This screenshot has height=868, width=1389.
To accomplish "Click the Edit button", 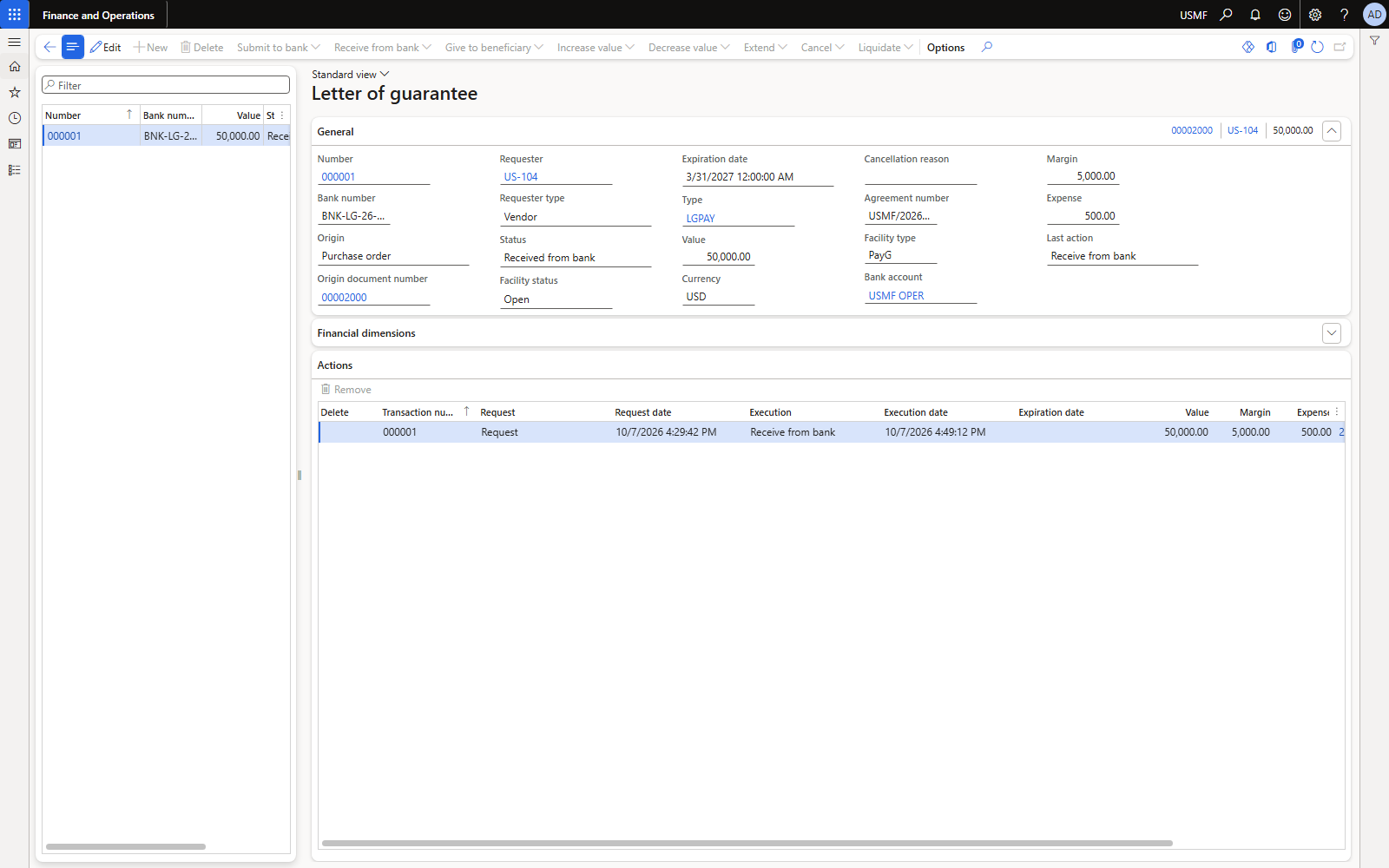I will [106, 47].
